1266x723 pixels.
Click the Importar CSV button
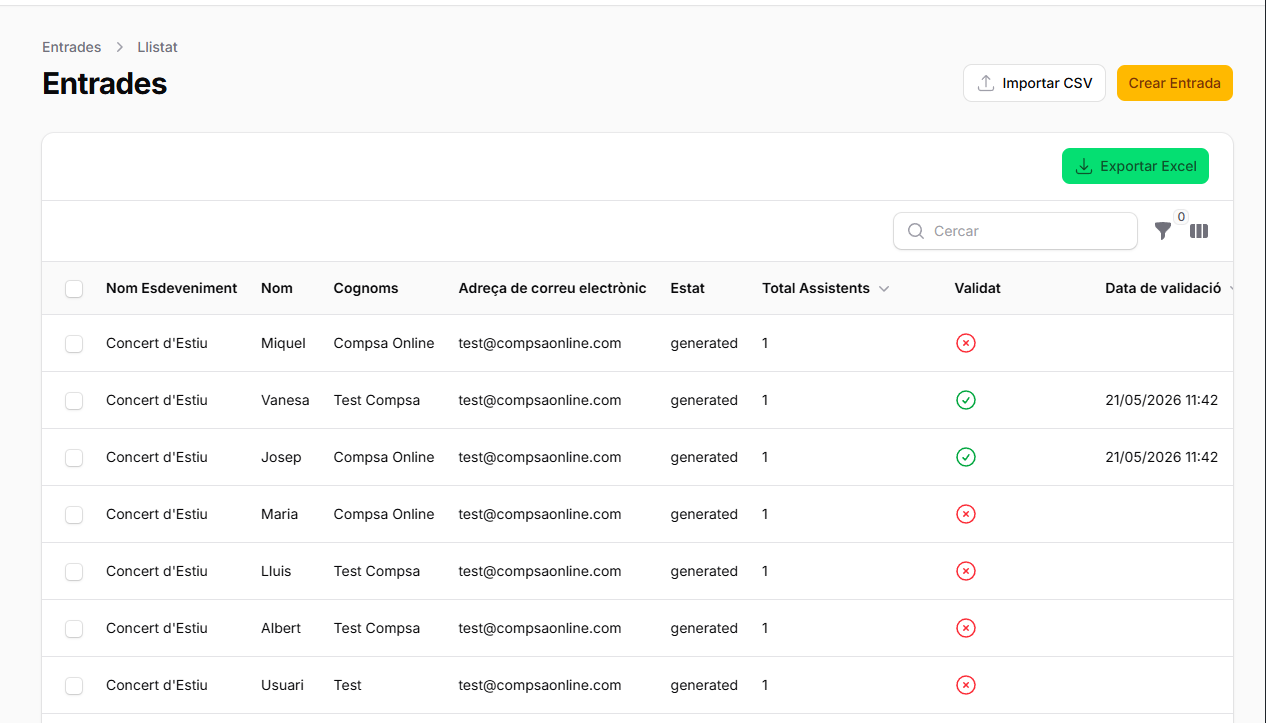point(1034,83)
